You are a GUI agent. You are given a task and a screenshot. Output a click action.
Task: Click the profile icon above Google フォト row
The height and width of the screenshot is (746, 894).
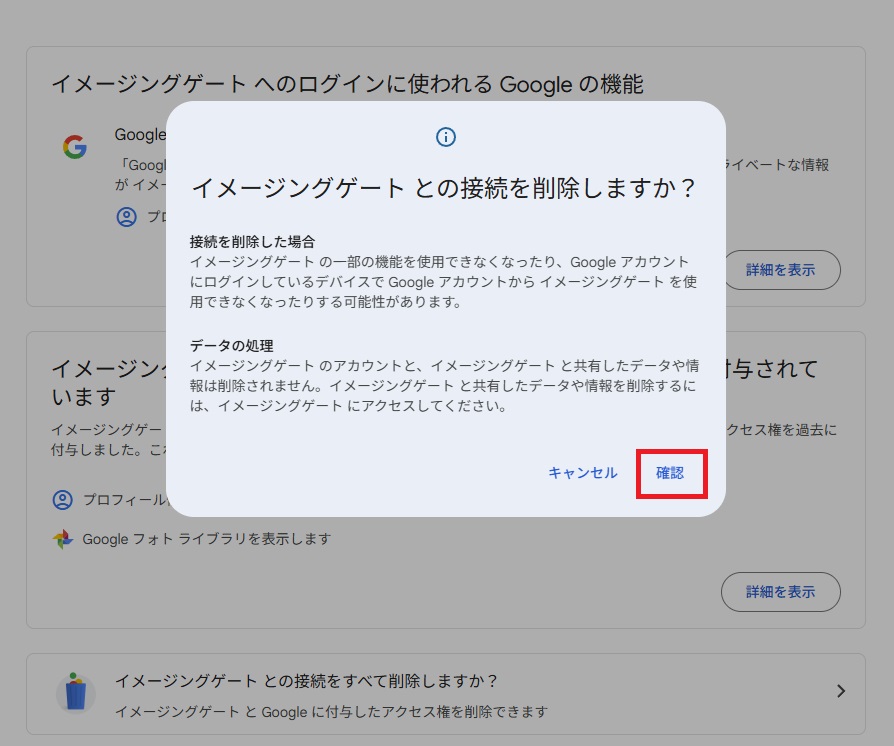63,500
